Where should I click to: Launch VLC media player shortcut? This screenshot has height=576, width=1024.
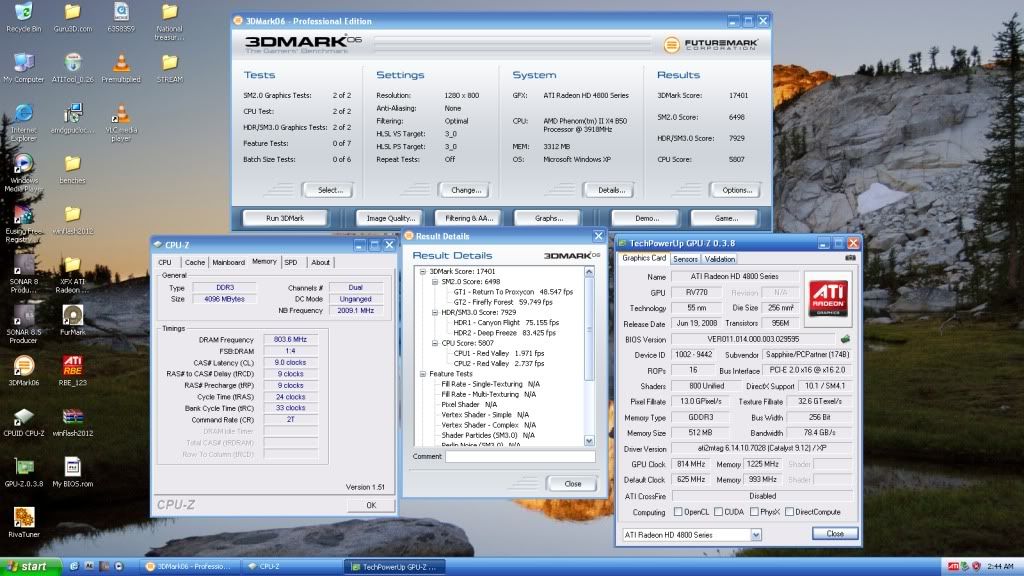coord(121,123)
